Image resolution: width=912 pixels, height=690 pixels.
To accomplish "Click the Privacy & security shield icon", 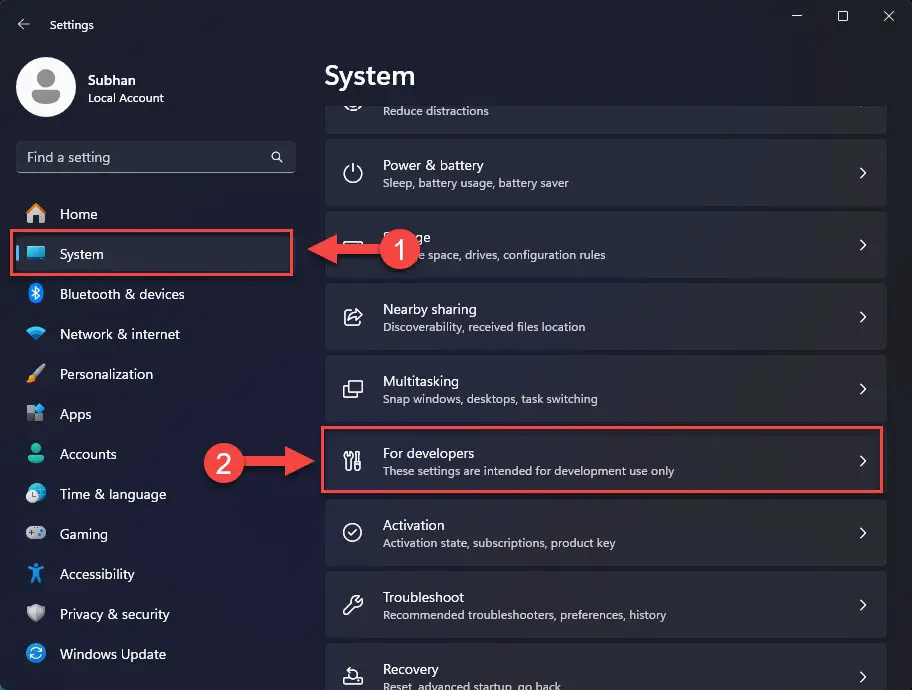I will [x=36, y=613].
